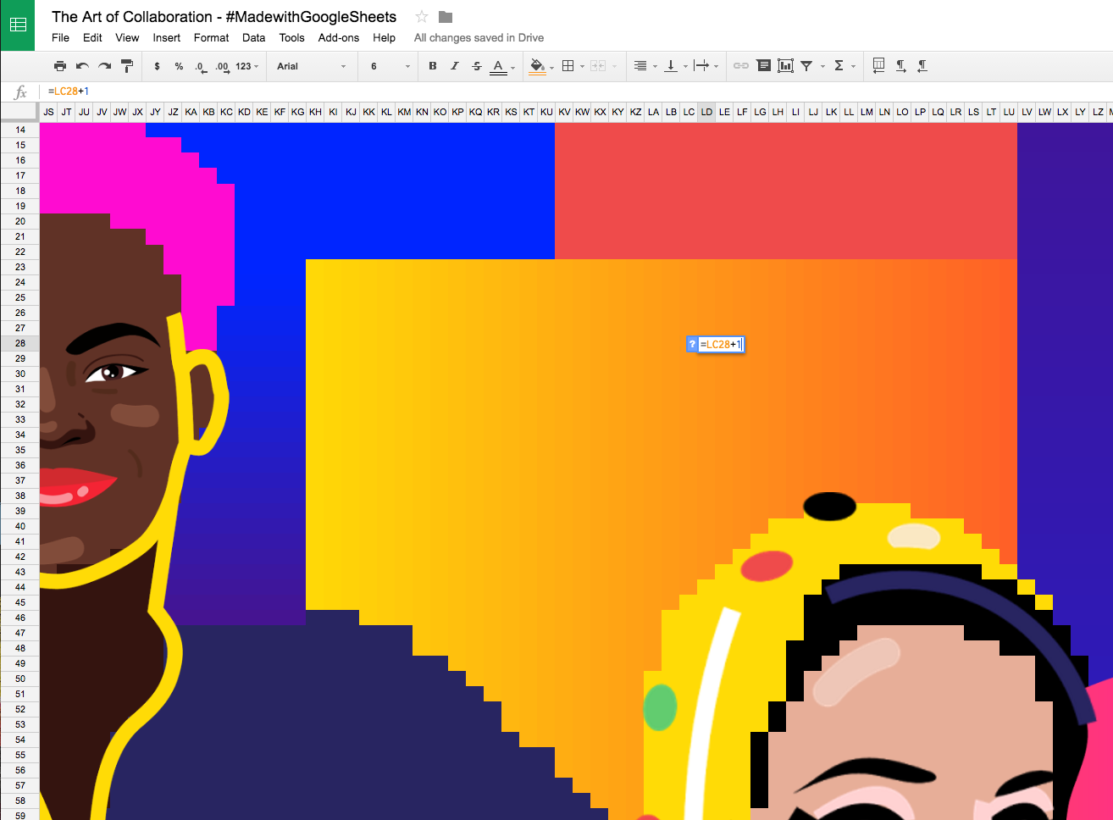Viewport: 1113px width, 820px height.
Task: Star this document
Action: [422, 16]
